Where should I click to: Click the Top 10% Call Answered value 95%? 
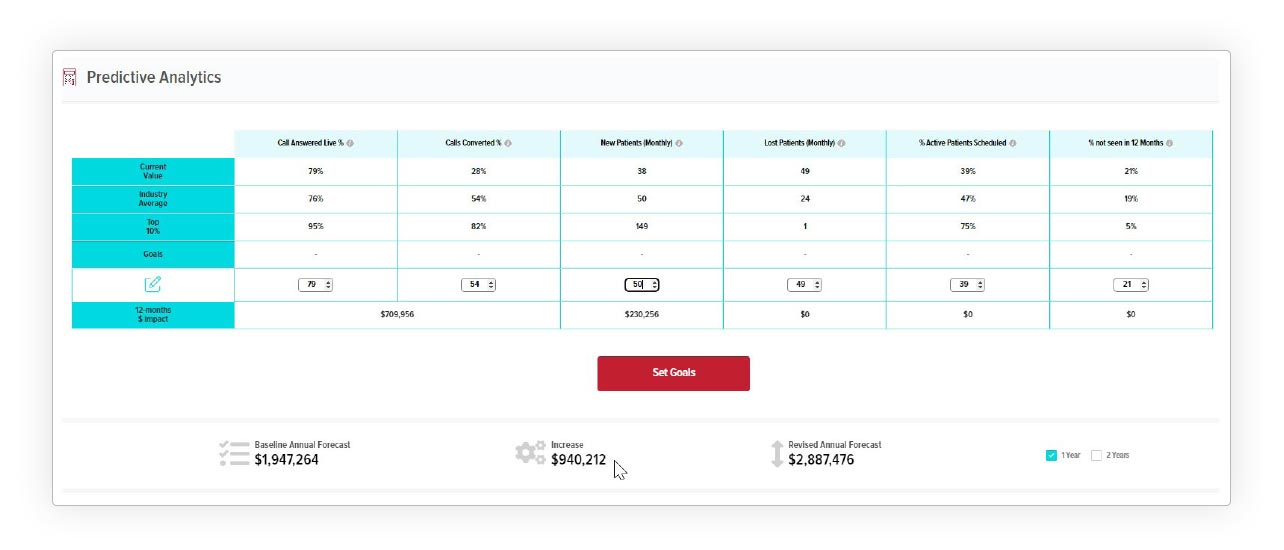[315, 227]
